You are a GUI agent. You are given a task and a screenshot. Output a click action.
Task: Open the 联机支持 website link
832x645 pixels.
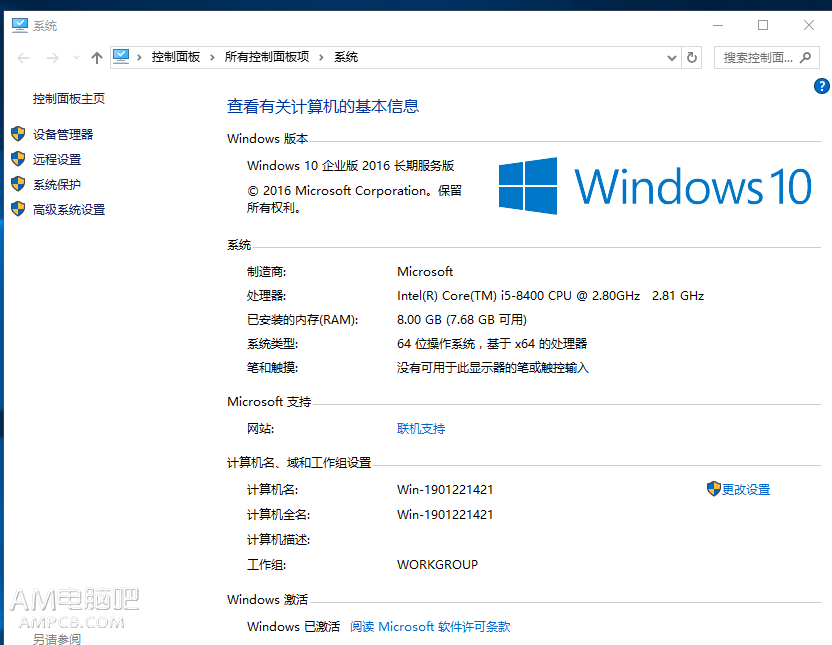click(x=421, y=429)
